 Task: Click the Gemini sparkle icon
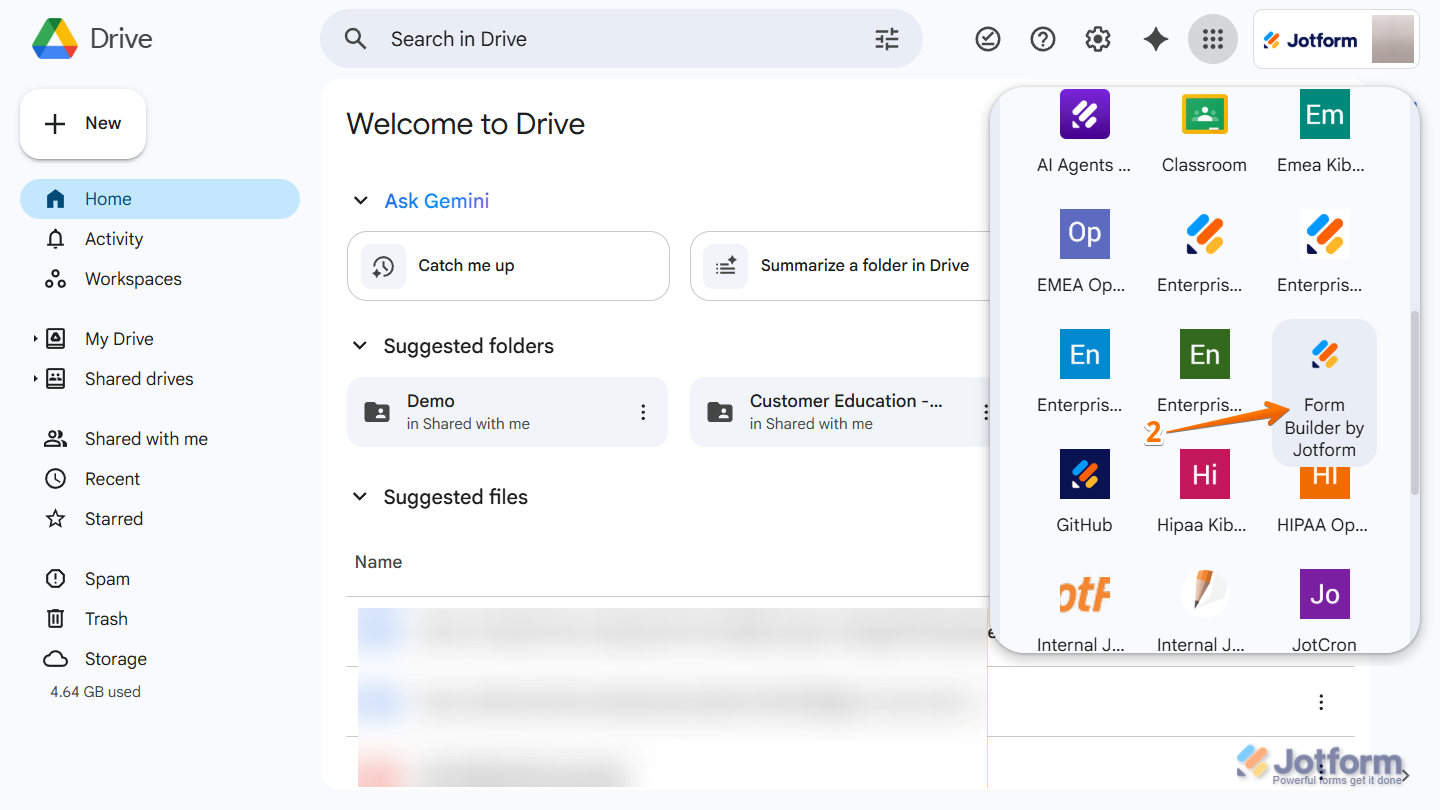click(1155, 39)
